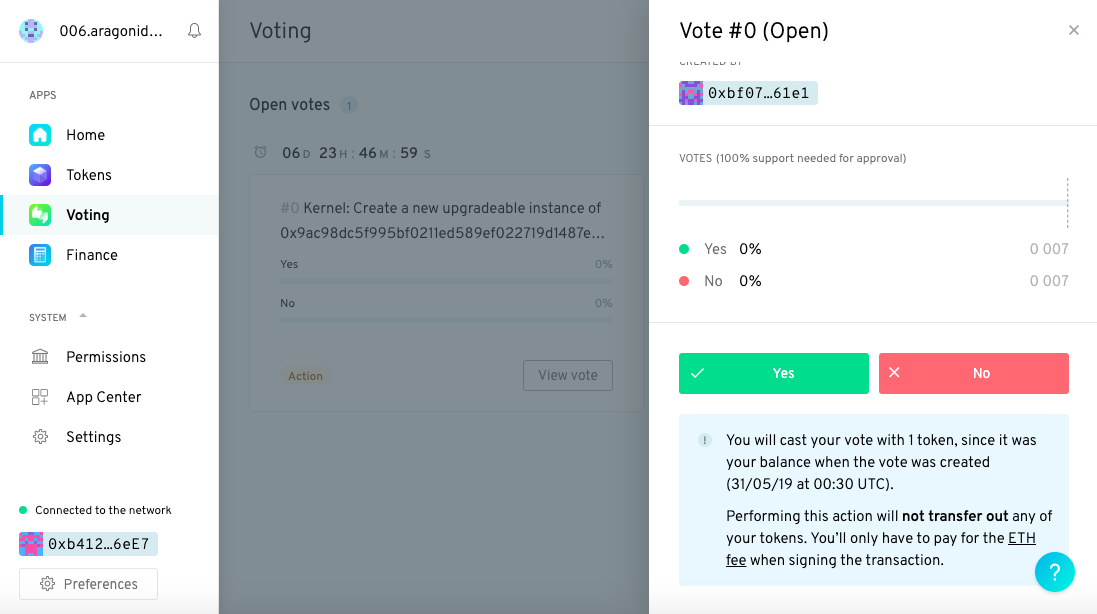Click the votes support progress bar
The height and width of the screenshot is (614, 1097).
pos(872,203)
